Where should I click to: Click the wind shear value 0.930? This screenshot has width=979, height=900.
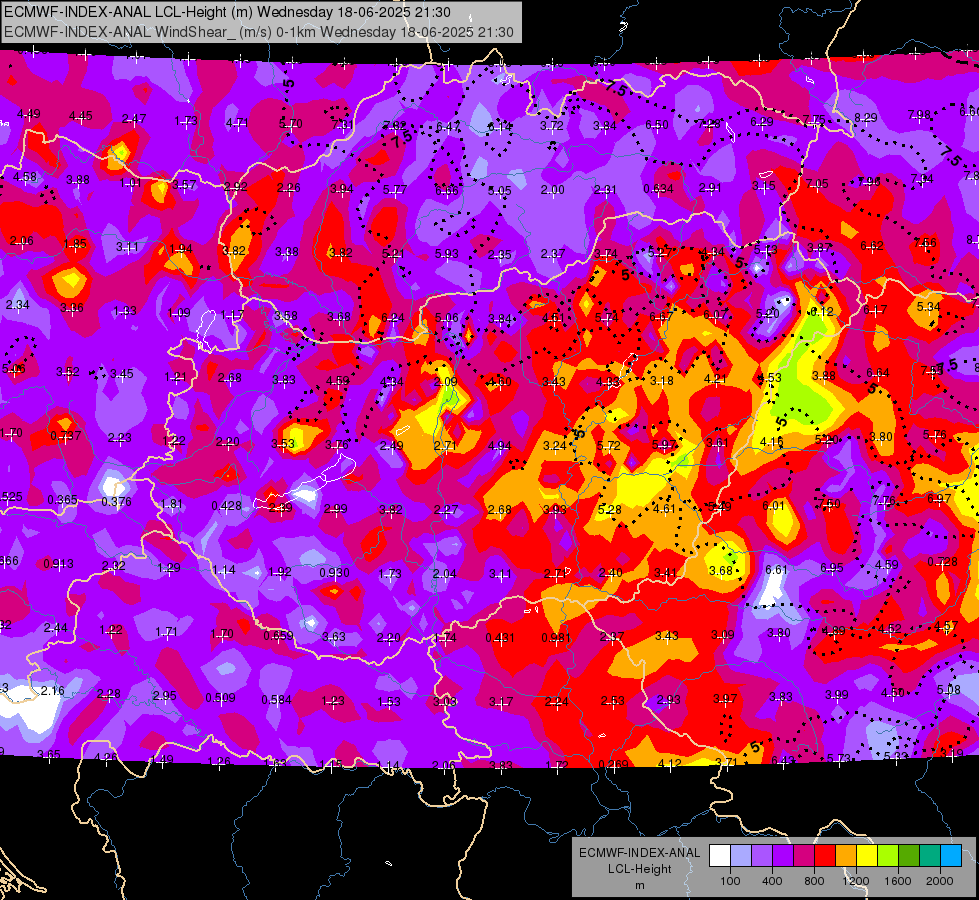[335, 573]
